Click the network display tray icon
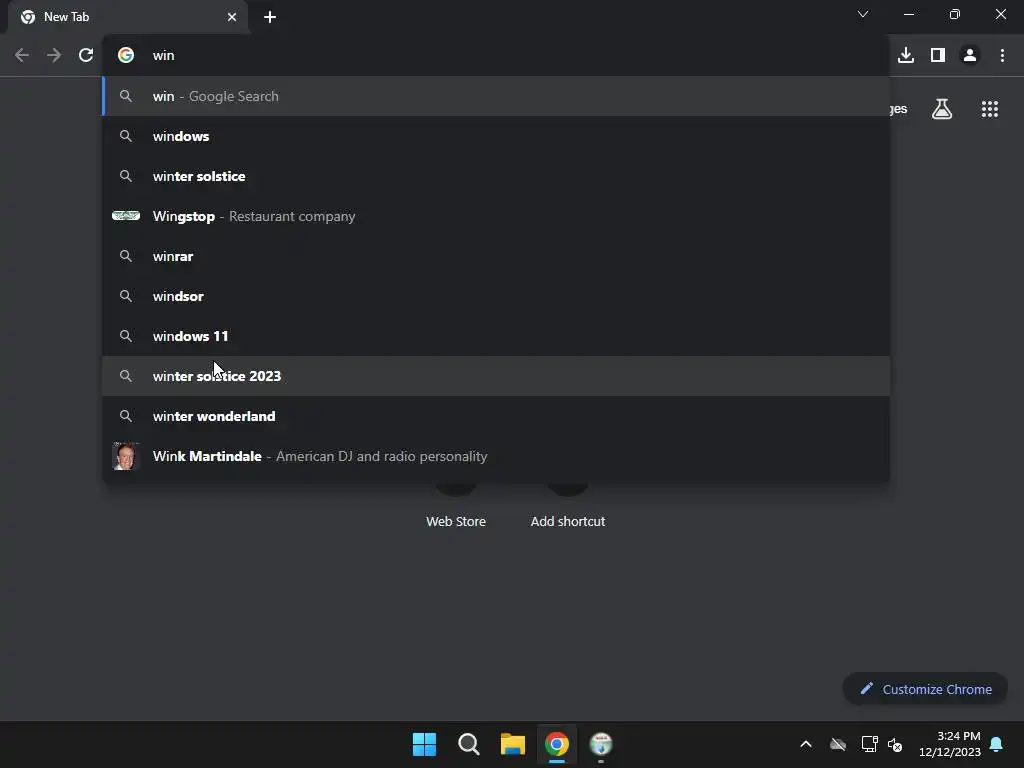This screenshot has height=768, width=1024. tap(869, 744)
